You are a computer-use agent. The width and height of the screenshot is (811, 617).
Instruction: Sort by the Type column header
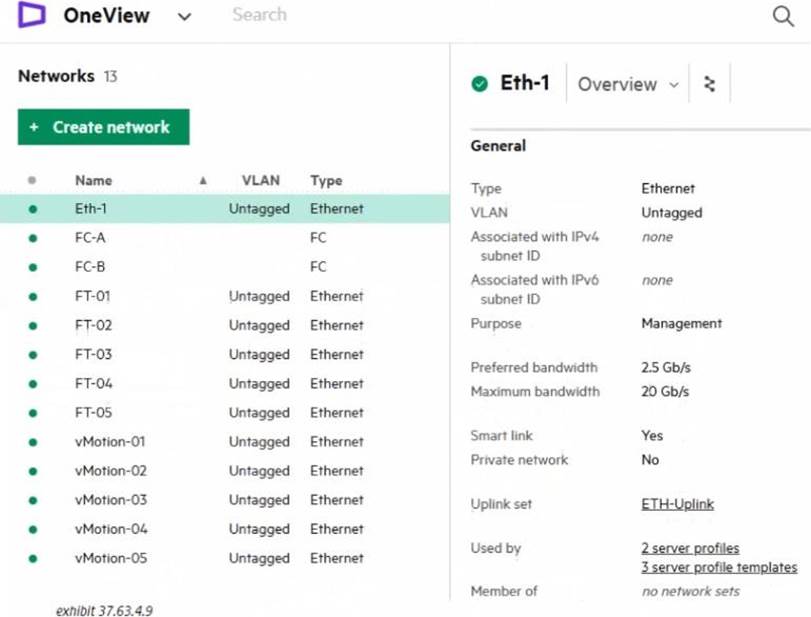pos(326,181)
